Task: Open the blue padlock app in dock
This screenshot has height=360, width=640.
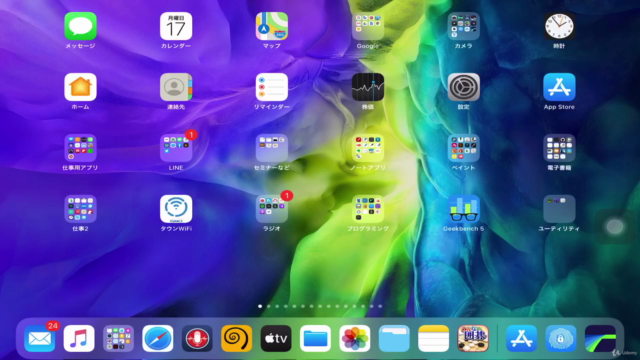Action: pos(561,338)
